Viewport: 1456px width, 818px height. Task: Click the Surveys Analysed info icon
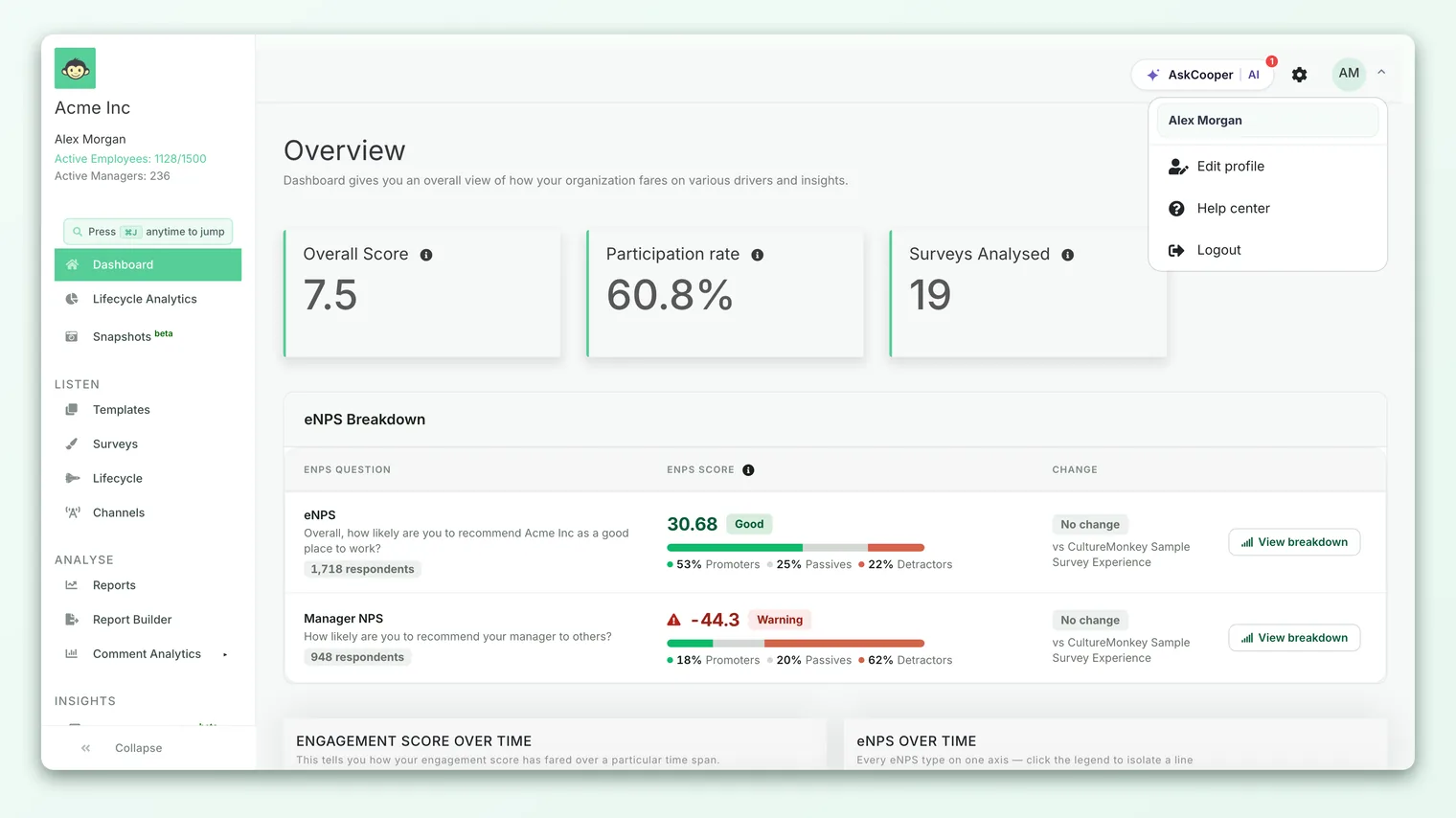1068,255
